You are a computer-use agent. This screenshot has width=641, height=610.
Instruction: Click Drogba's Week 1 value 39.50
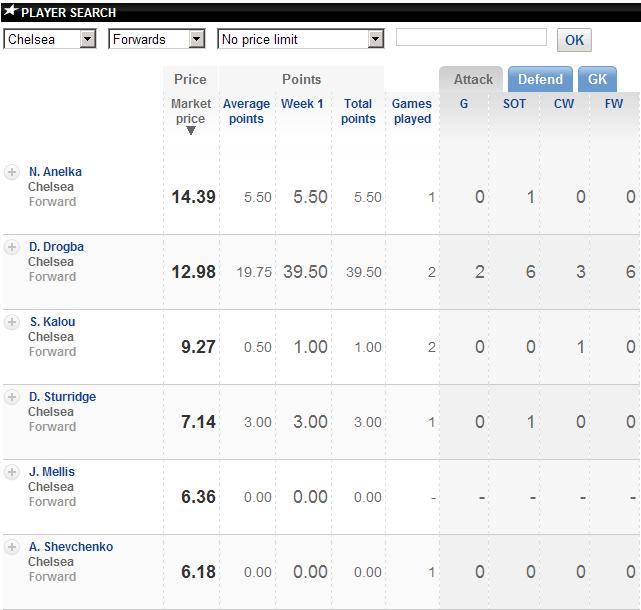click(x=305, y=272)
